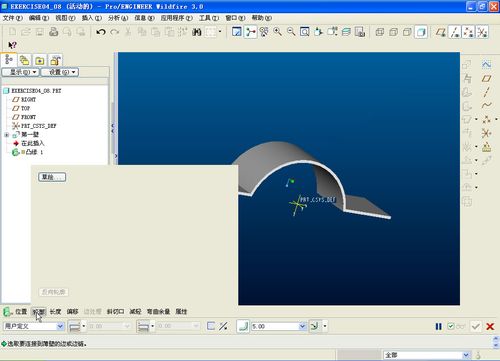Switch to Shading display
Image resolution: width=500 pixels, height=361 pixels.
(421, 32)
